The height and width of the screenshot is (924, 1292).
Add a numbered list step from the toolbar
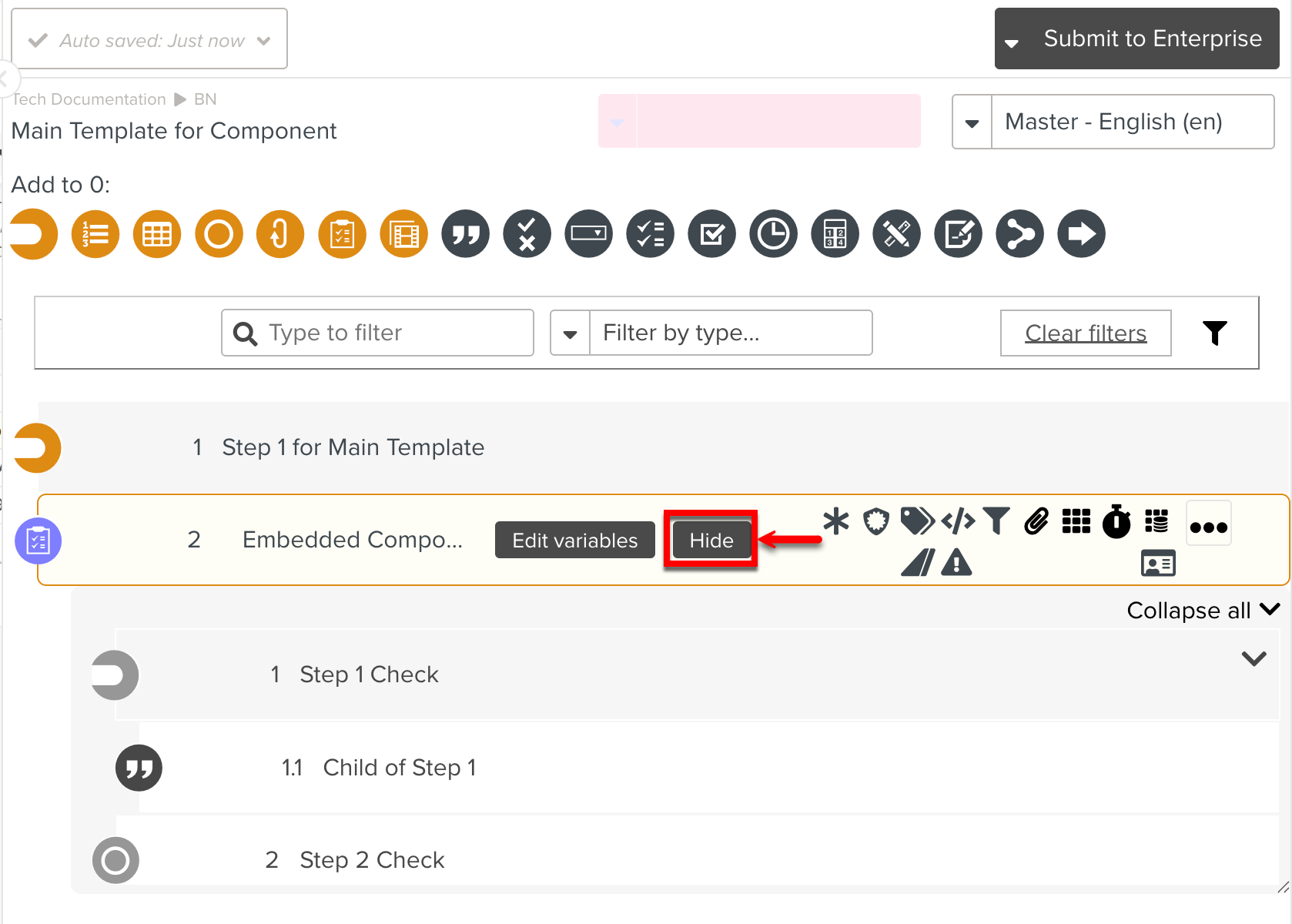click(95, 234)
